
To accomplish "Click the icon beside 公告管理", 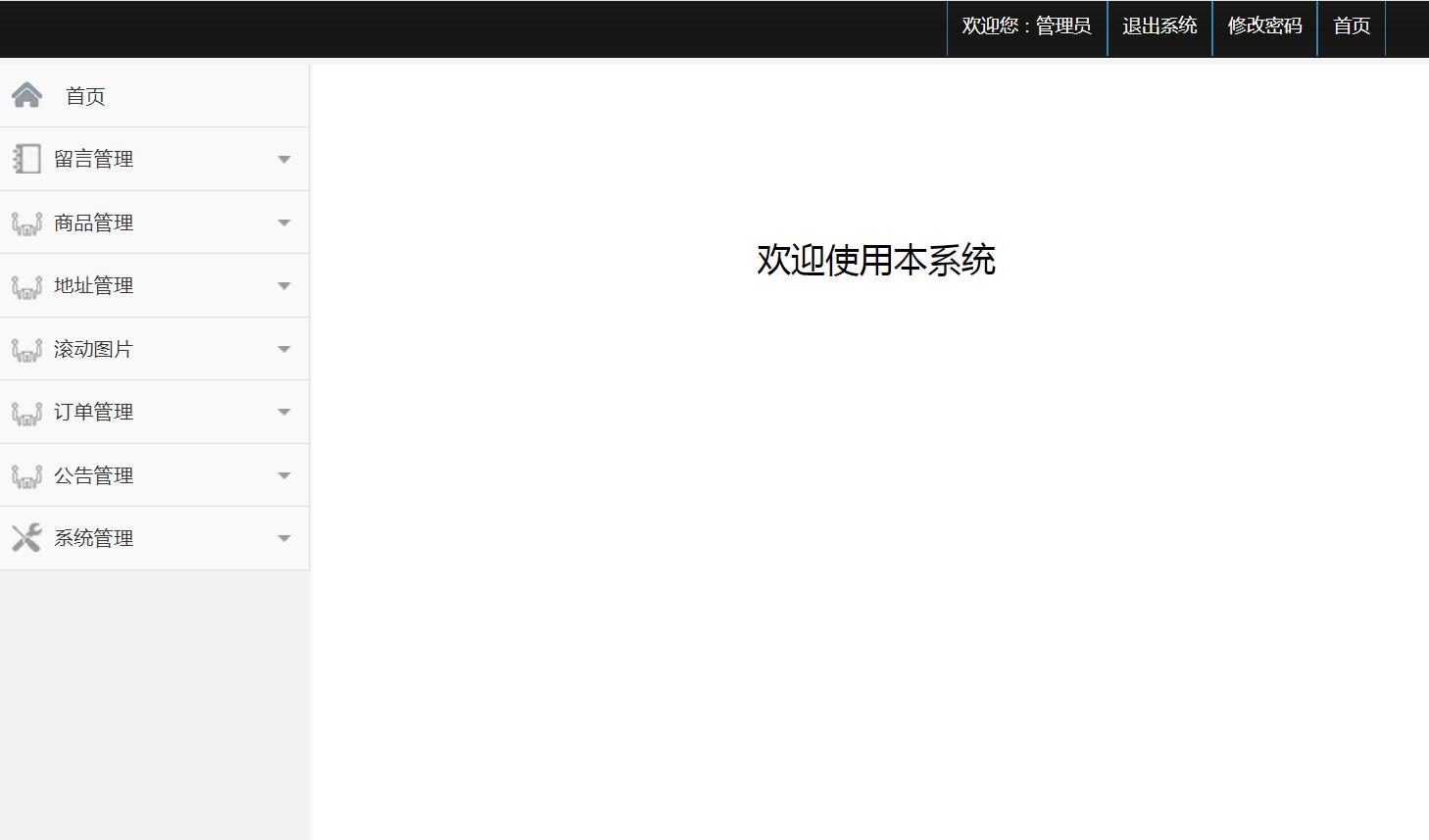I will (x=26, y=476).
